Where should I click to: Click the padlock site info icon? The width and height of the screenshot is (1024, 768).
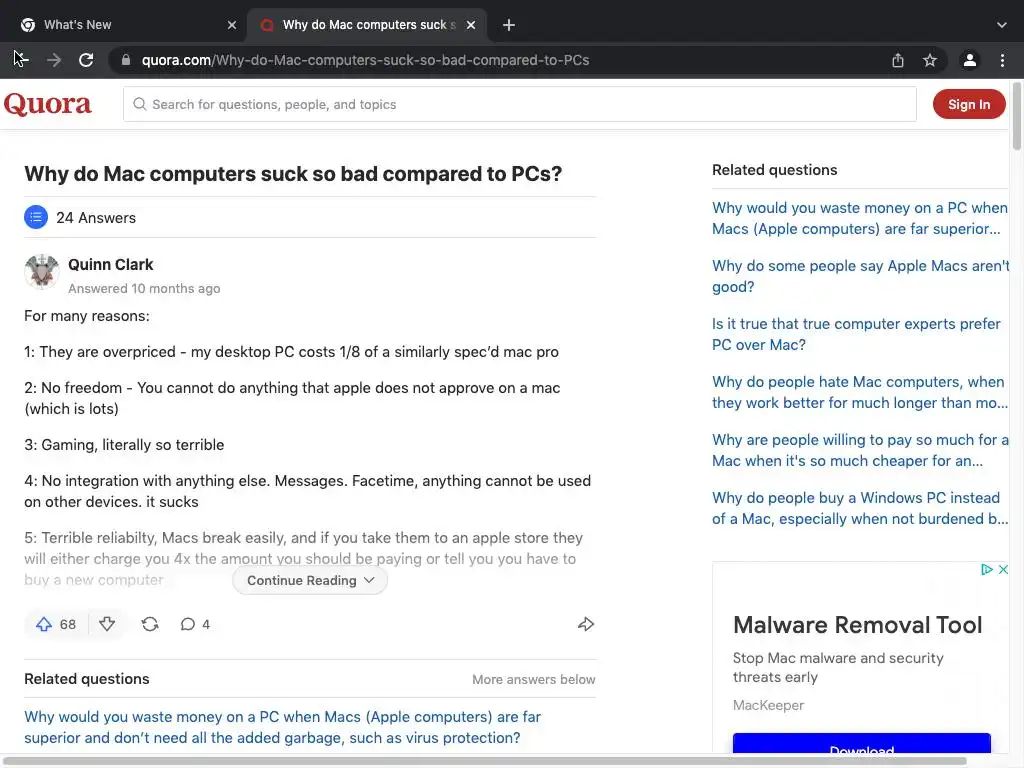click(125, 60)
